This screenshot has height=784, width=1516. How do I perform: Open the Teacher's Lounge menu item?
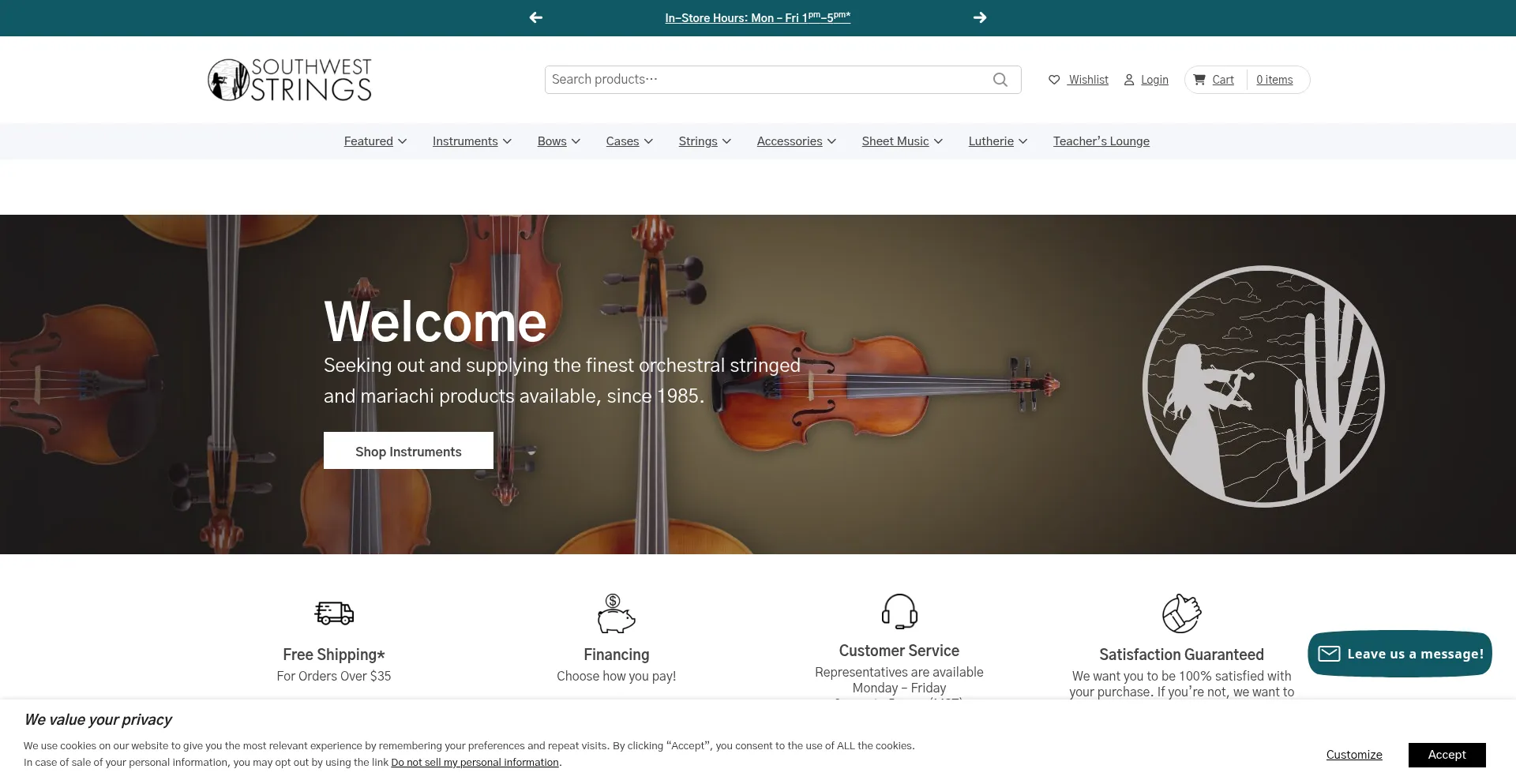point(1101,141)
